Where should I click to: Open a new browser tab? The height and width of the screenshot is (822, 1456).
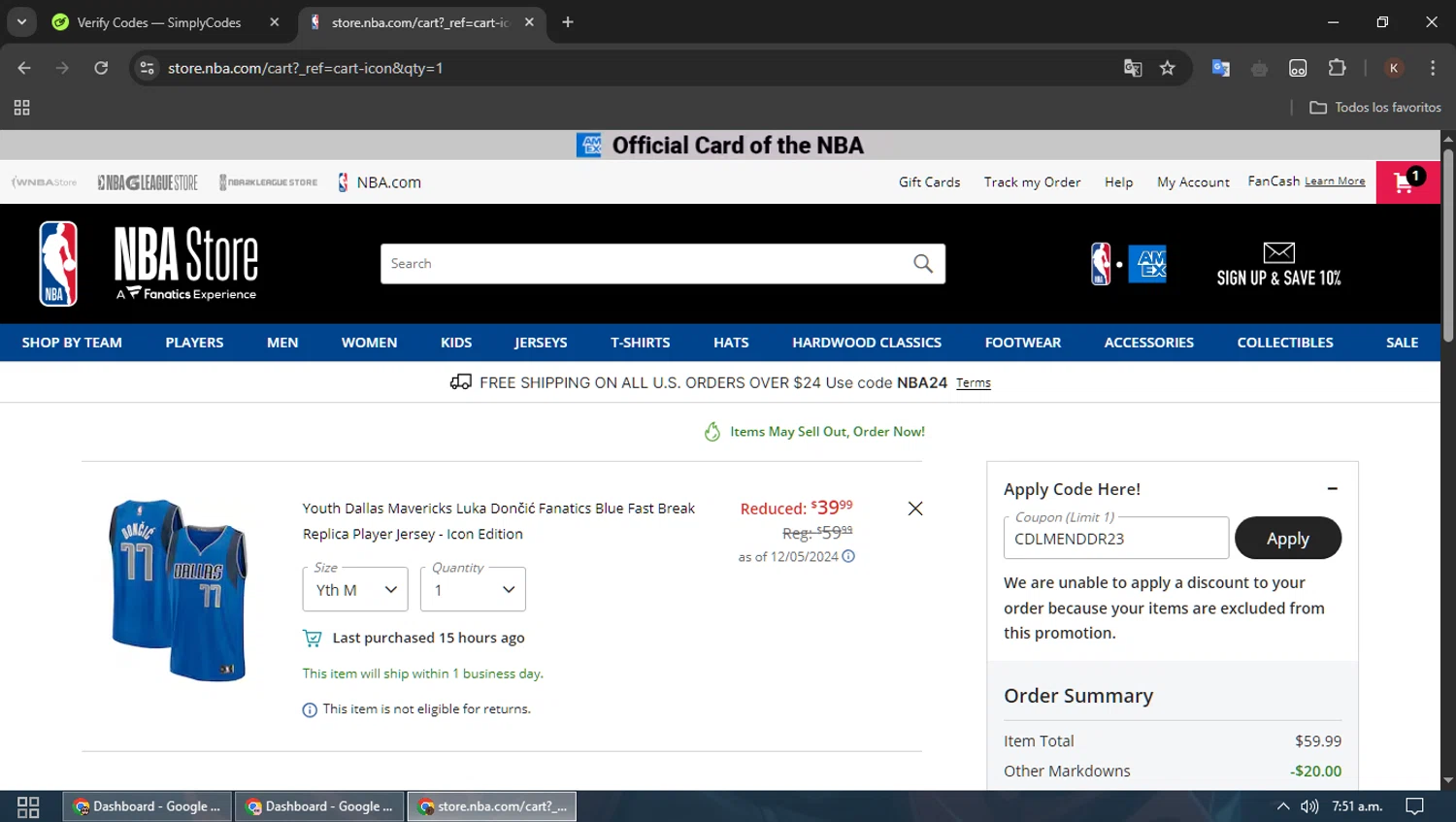coord(568,22)
